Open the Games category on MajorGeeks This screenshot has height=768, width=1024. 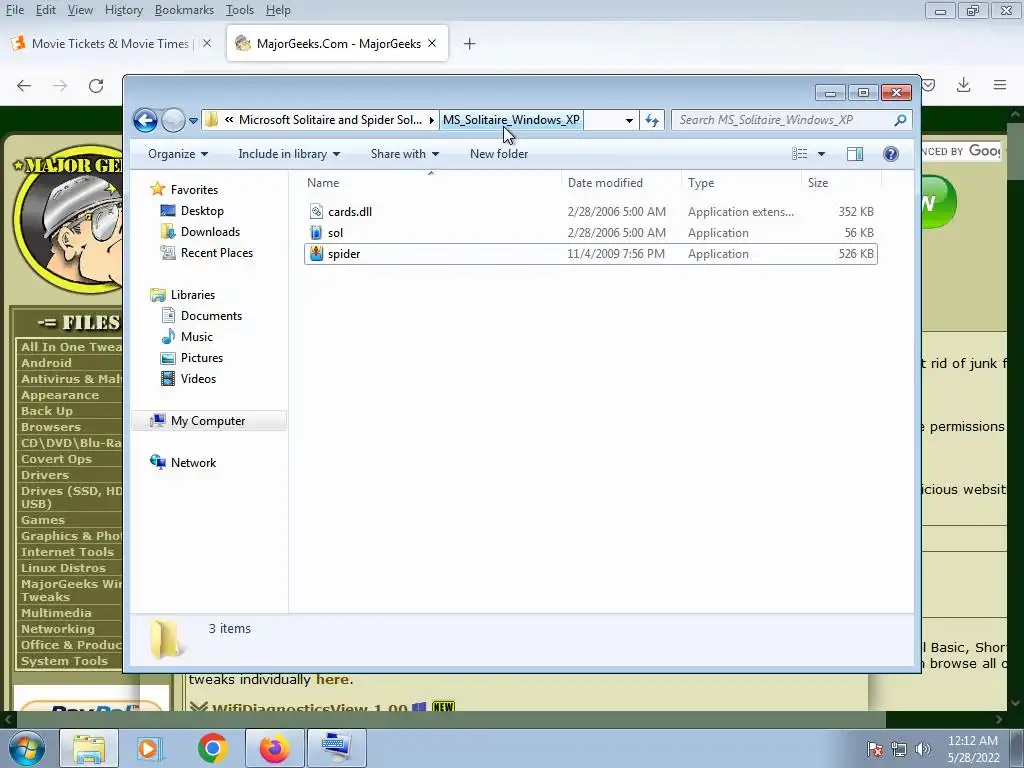[43, 520]
